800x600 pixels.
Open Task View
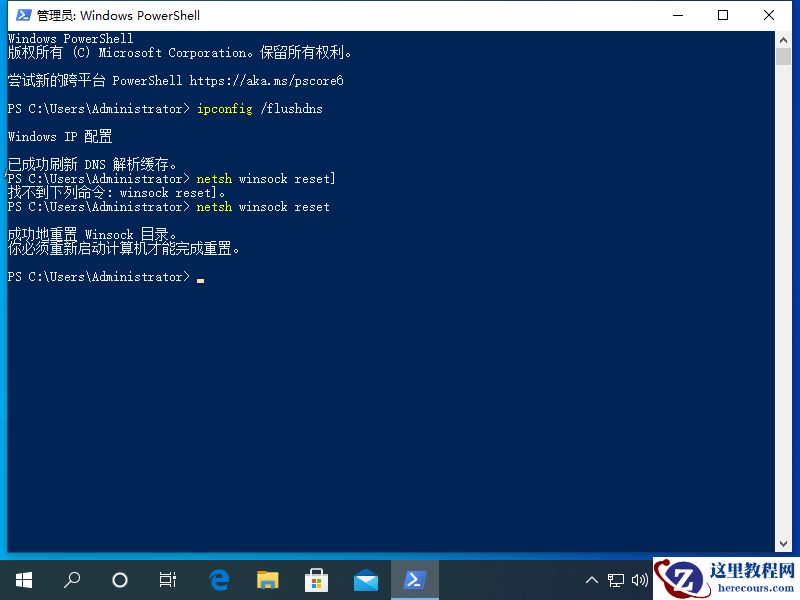pyautogui.click(x=167, y=580)
